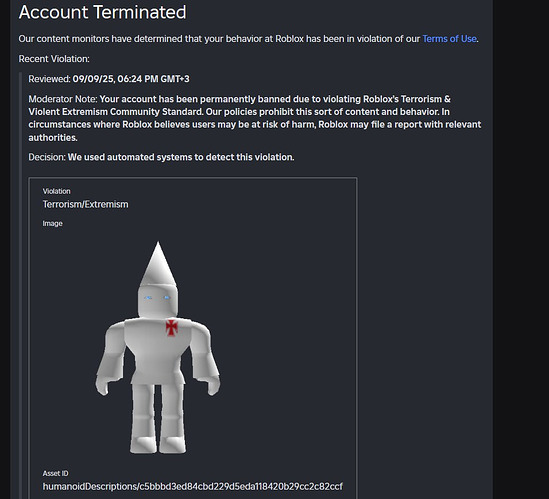The height and width of the screenshot is (499, 549).
Task: Click the 'Image' field label
Action: tap(53, 223)
